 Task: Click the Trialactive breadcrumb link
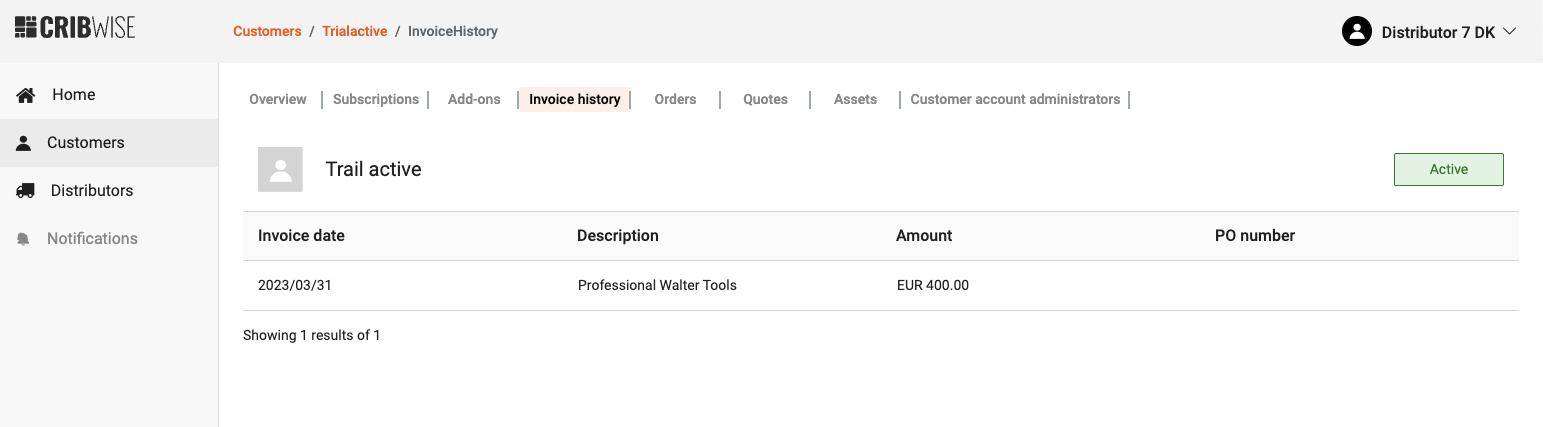[354, 31]
